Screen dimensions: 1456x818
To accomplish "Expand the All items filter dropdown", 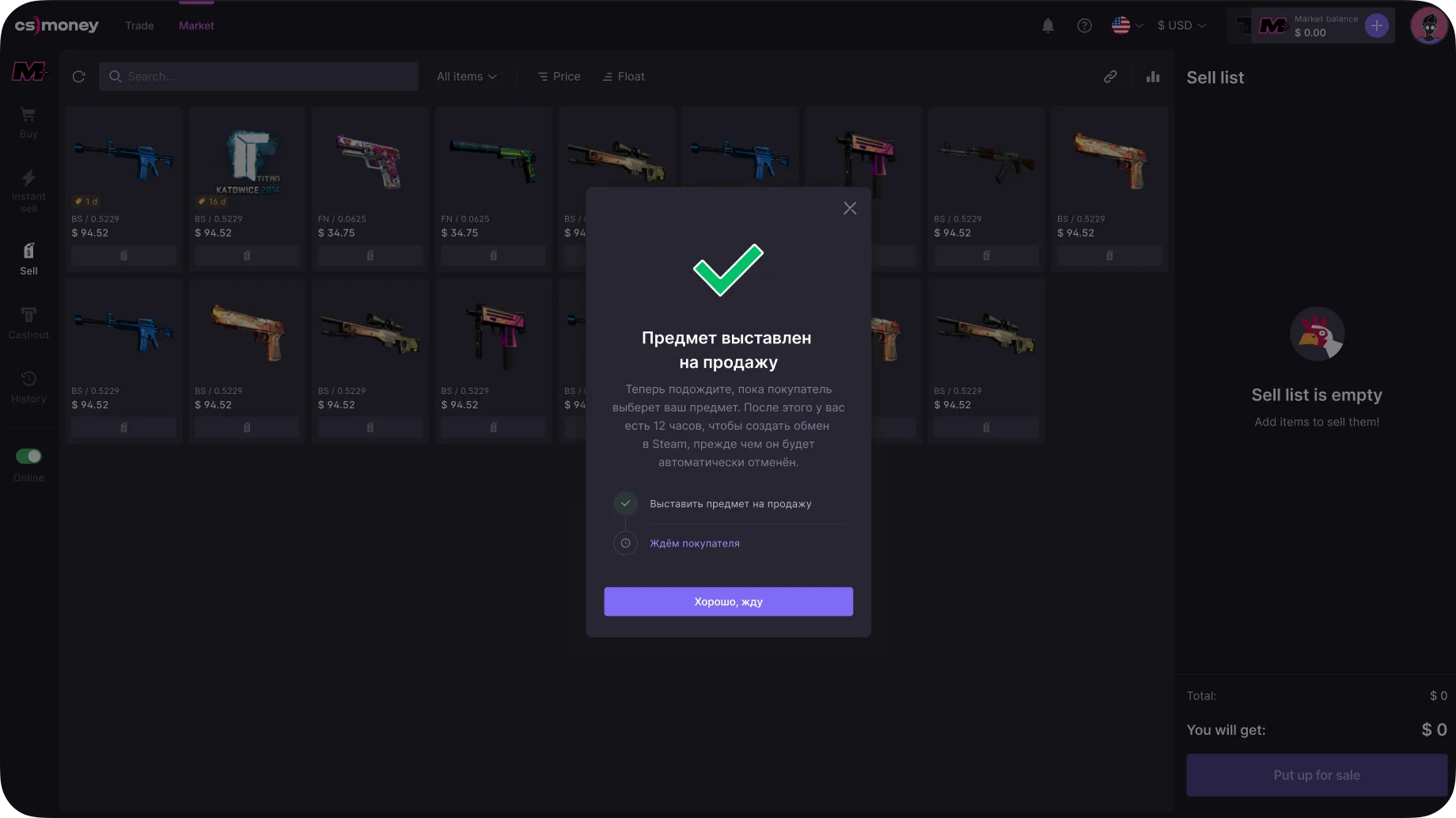I will (x=467, y=77).
